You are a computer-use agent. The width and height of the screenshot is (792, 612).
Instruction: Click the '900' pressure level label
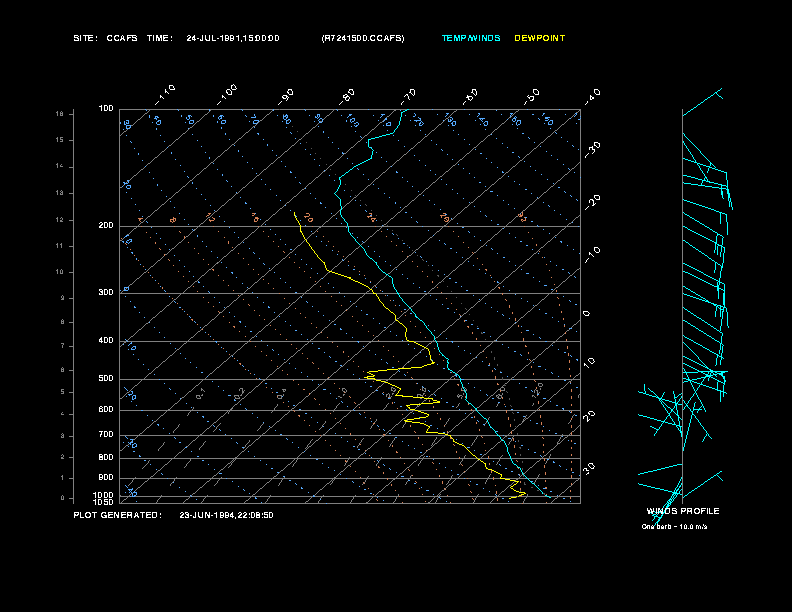(106, 478)
